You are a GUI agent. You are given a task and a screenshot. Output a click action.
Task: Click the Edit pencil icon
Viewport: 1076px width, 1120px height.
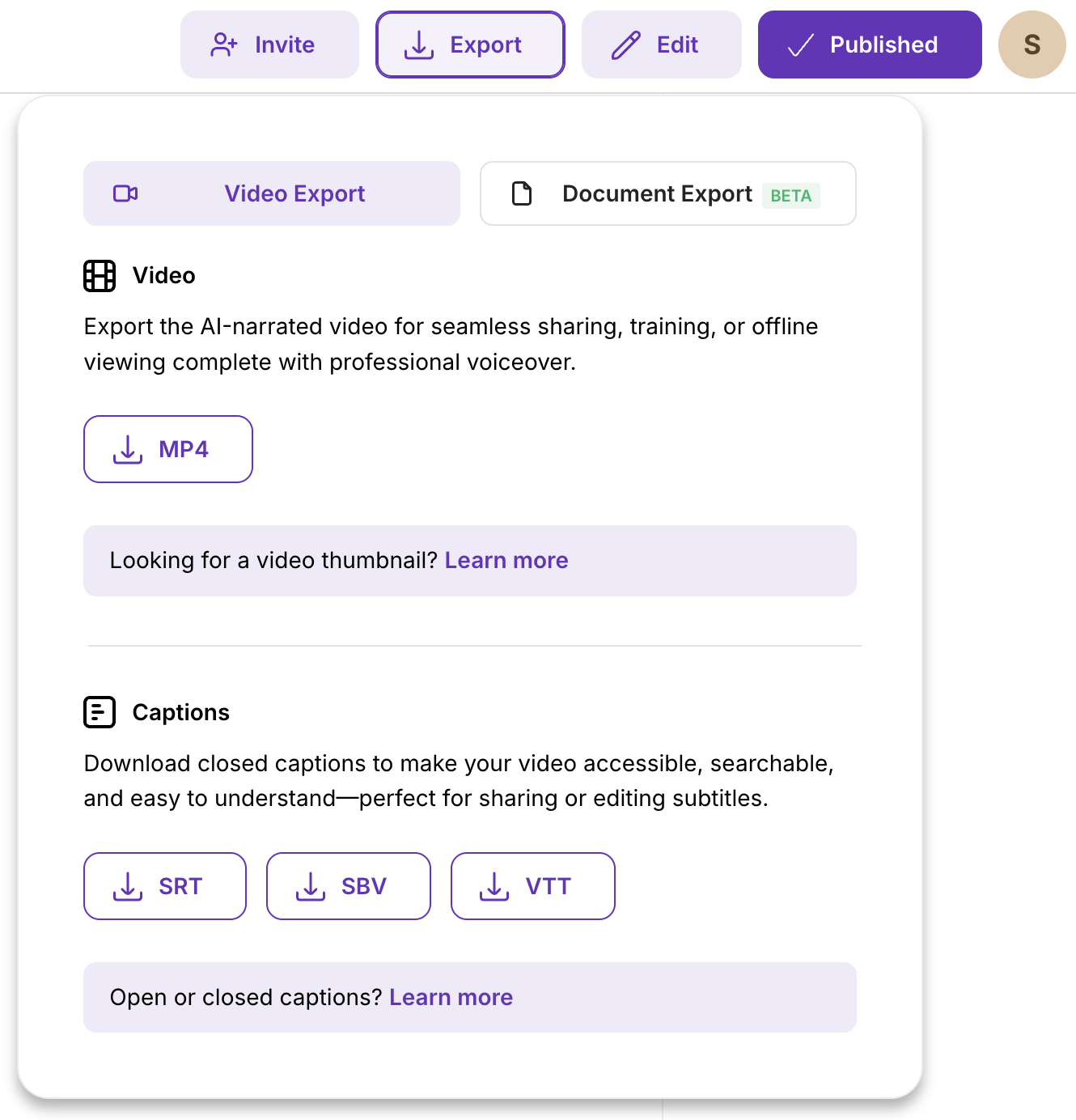626,45
